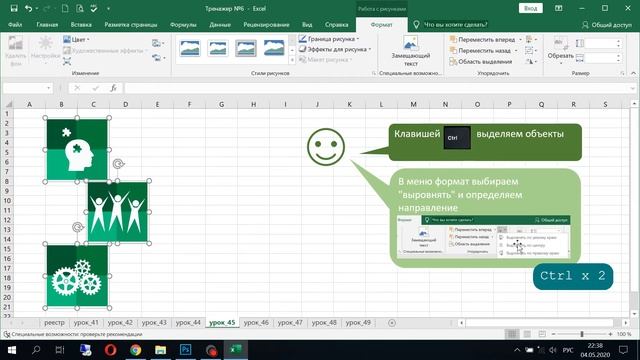Switch to the Формулы tab

pyautogui.click(x=183, y=24)
